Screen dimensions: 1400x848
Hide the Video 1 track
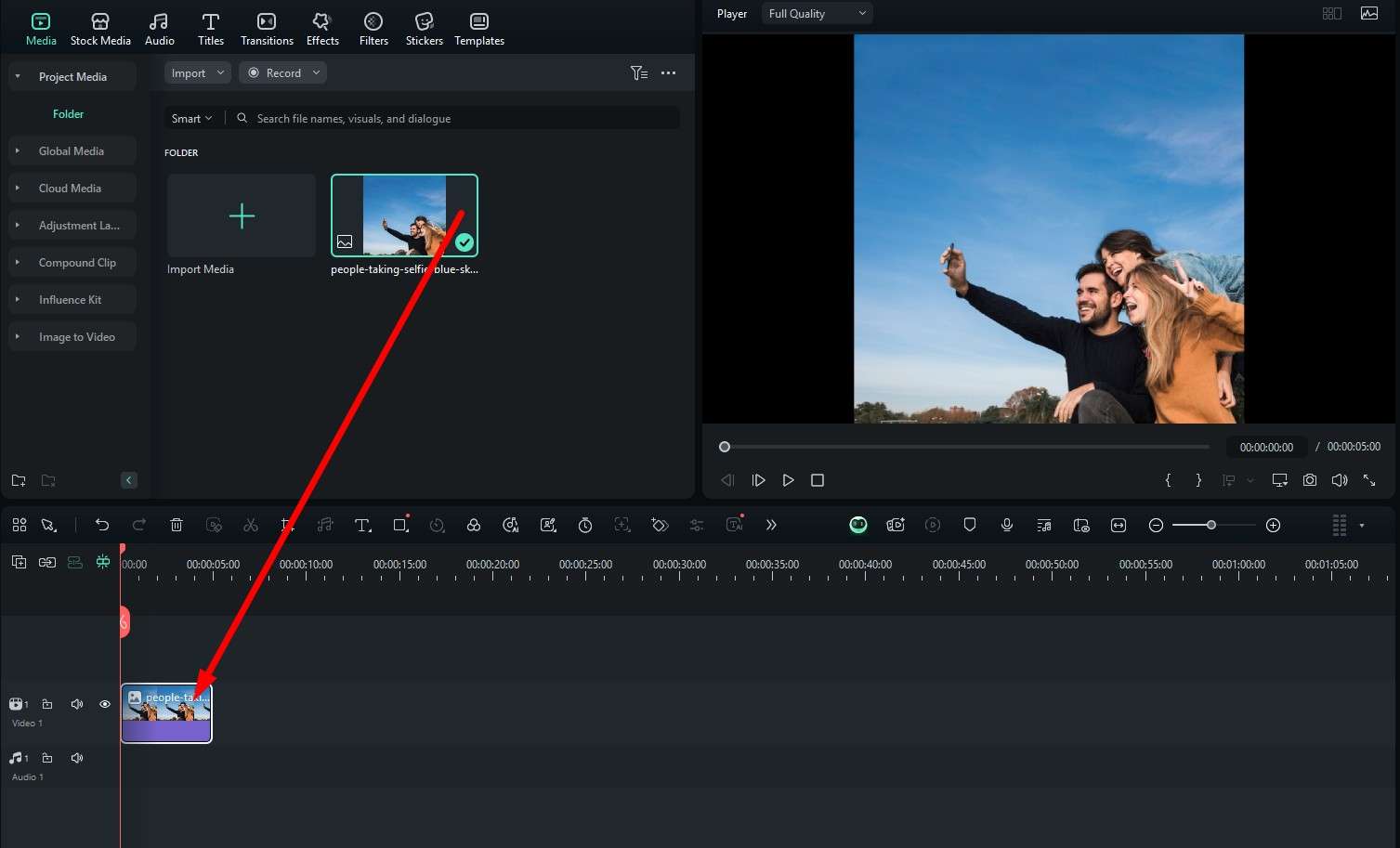point(105,704)
